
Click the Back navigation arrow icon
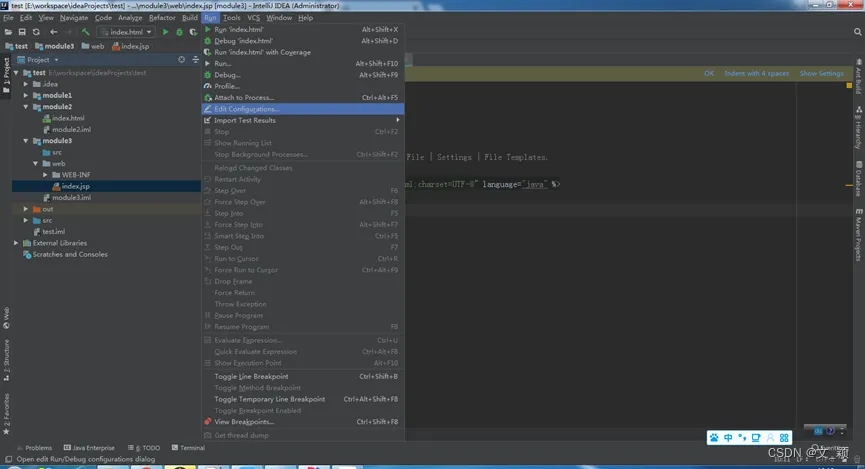tap(54, 32)
